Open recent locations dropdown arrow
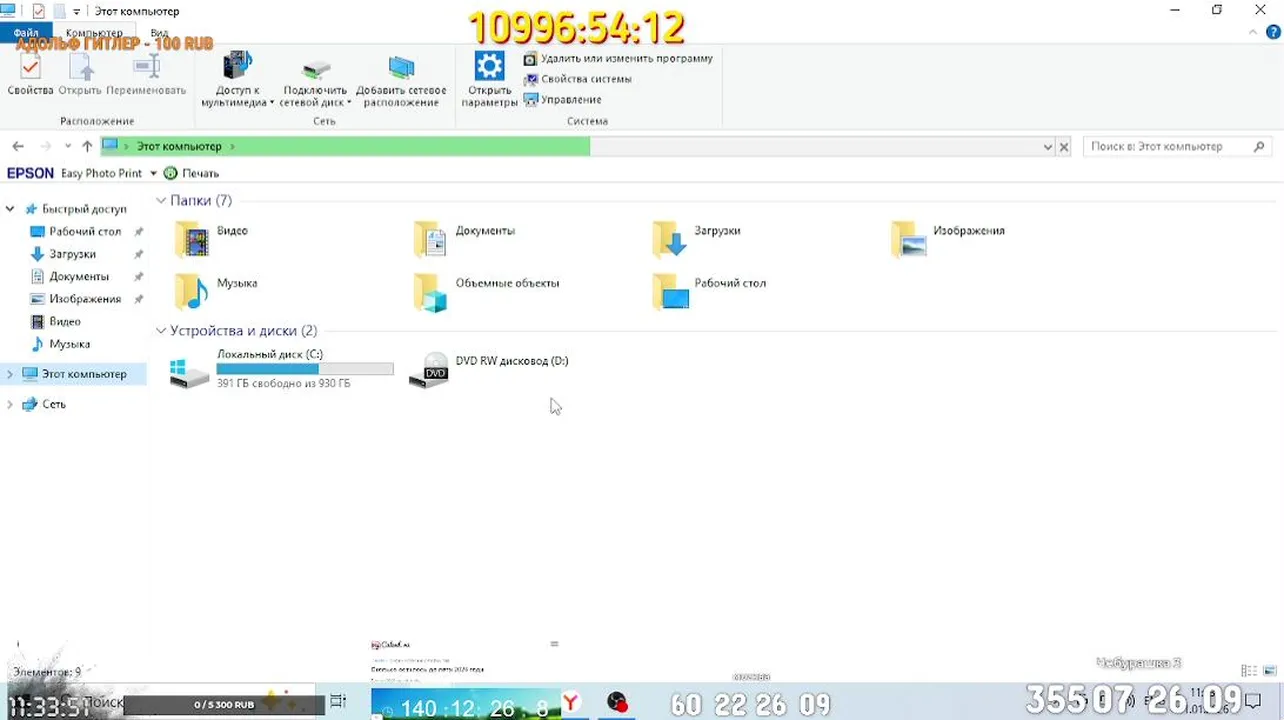Image resolution: width=1284 pixels, height=720 pixels. (67, 147)
